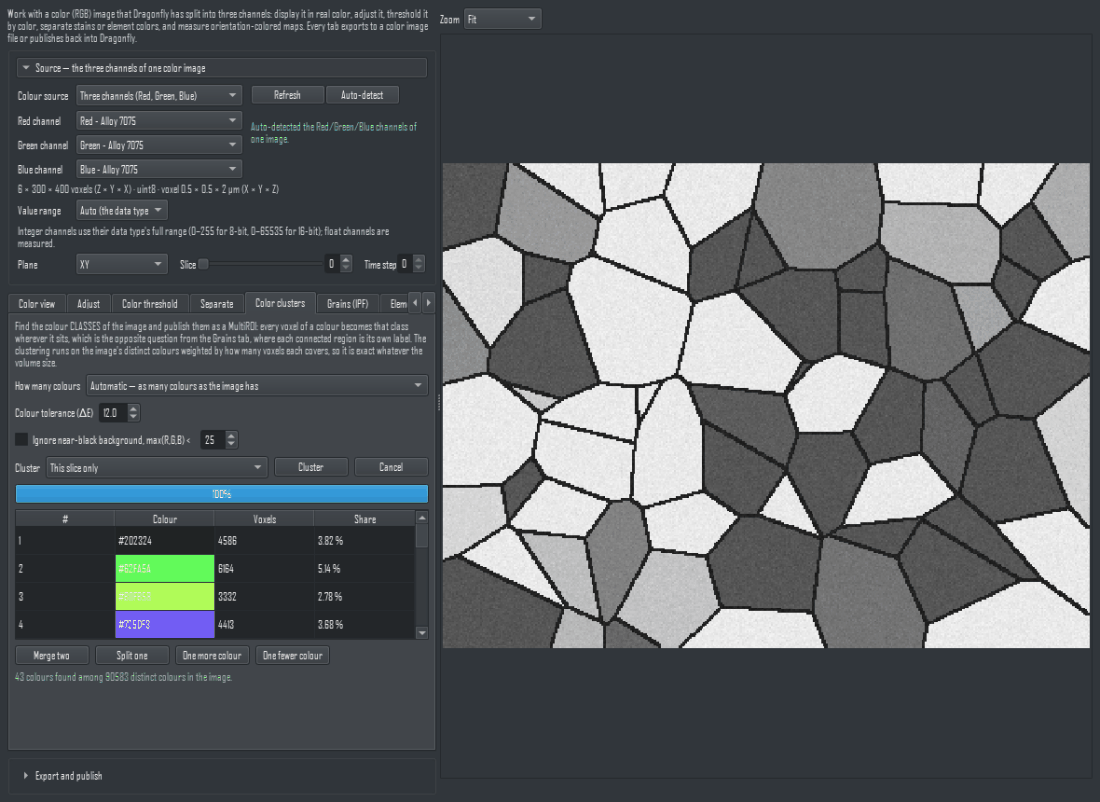Open the How many colours dropdown
This screenshot has width=1100, height=802.
[257, 386]
